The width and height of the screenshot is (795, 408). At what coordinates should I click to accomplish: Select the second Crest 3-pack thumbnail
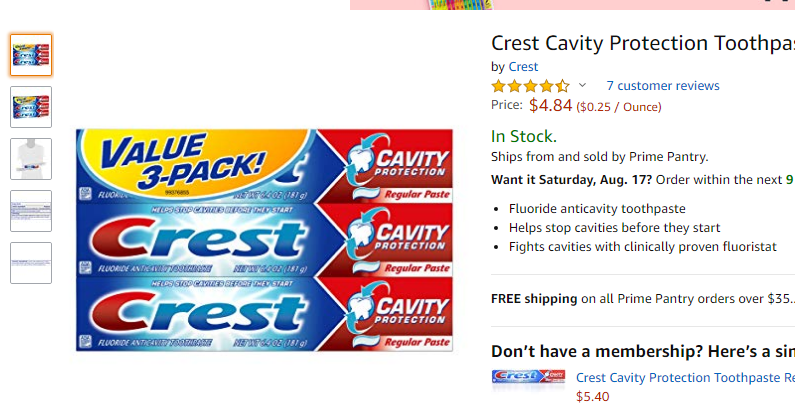point(31,107)
